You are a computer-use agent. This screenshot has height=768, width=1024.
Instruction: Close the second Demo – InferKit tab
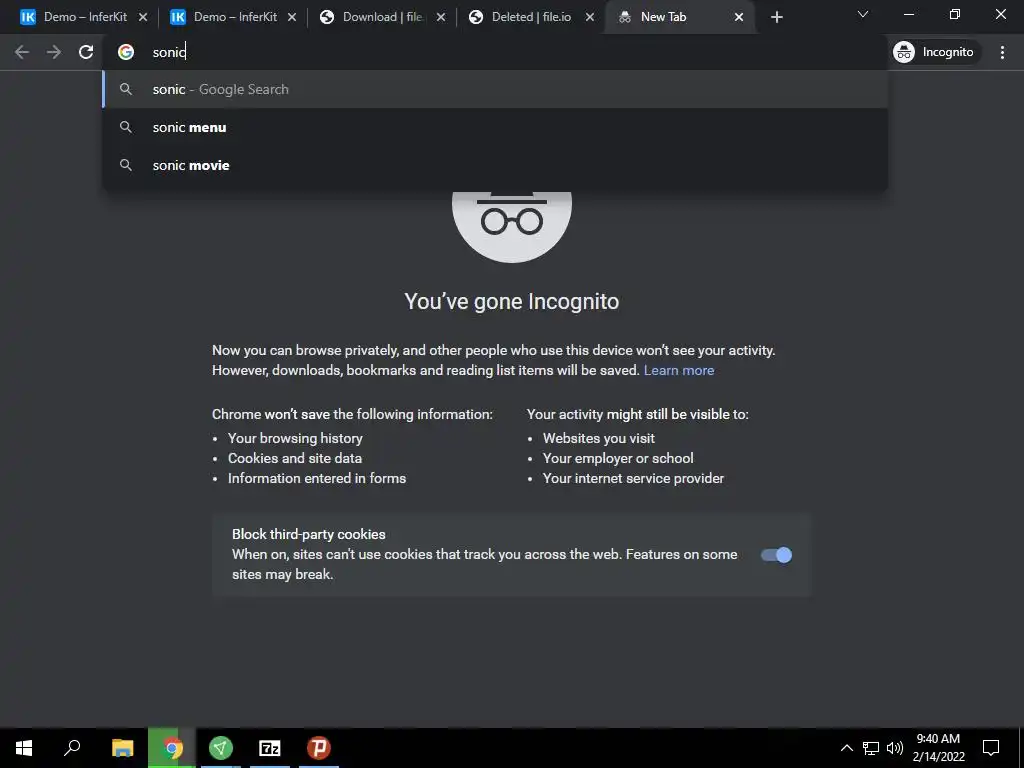tap(292, 17)
